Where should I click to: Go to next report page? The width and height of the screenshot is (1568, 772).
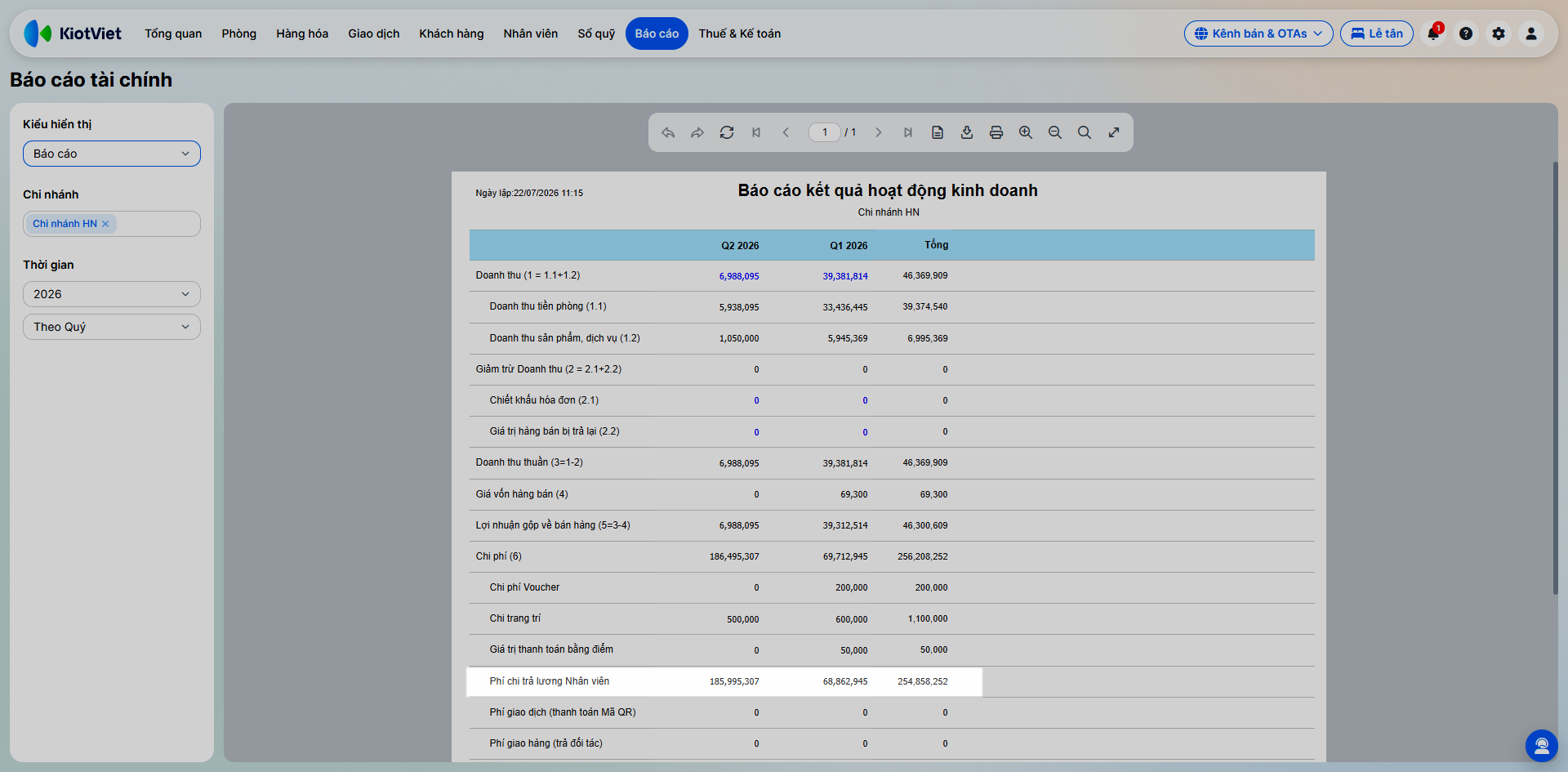coord(879,132)
